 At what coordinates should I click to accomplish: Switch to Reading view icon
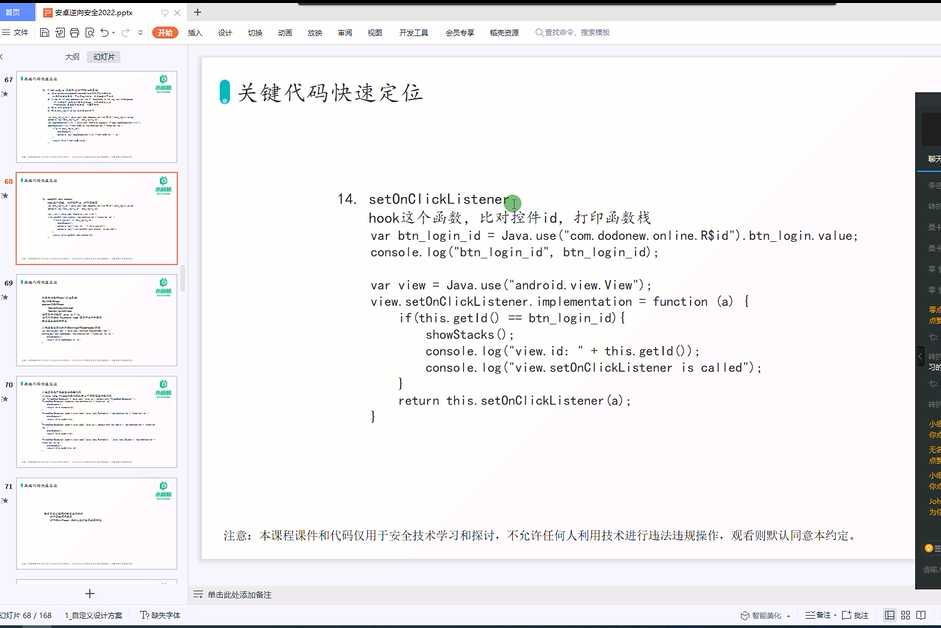921,615
